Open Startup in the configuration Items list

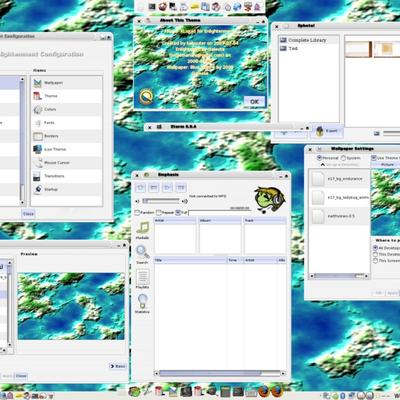point(67,189)
